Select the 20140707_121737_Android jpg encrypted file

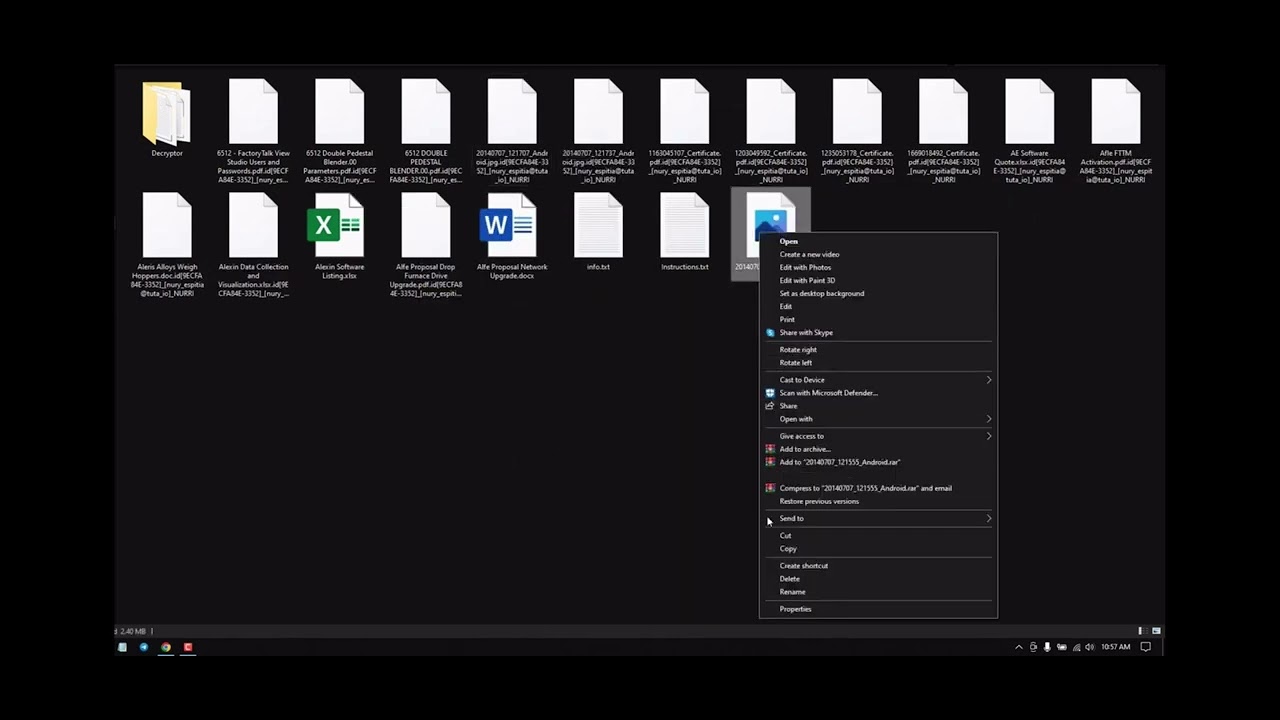coord(598,131)
